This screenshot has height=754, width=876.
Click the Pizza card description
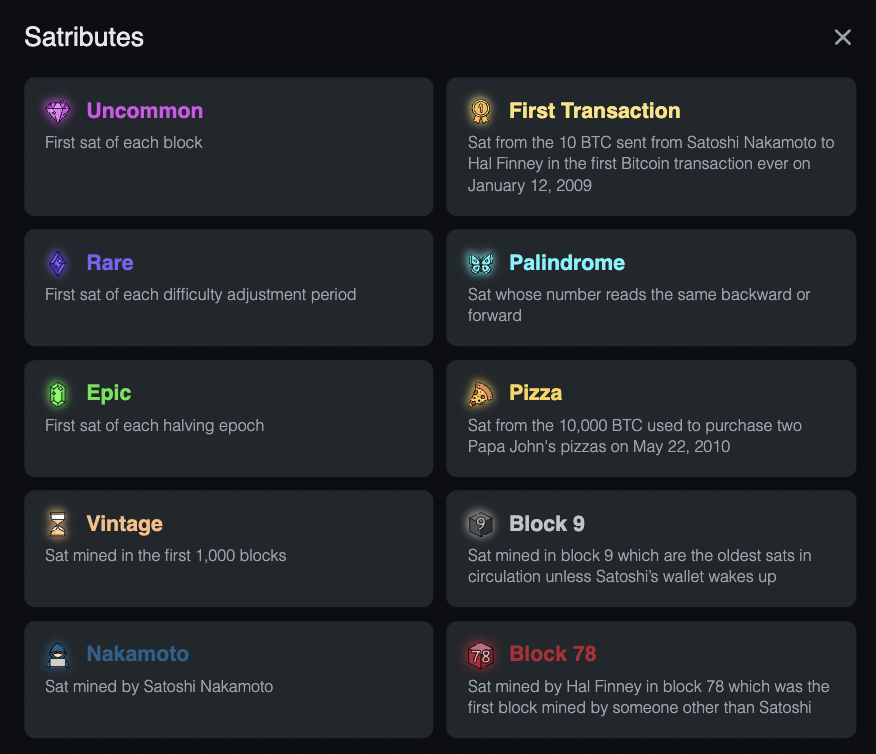coord(635,436)
